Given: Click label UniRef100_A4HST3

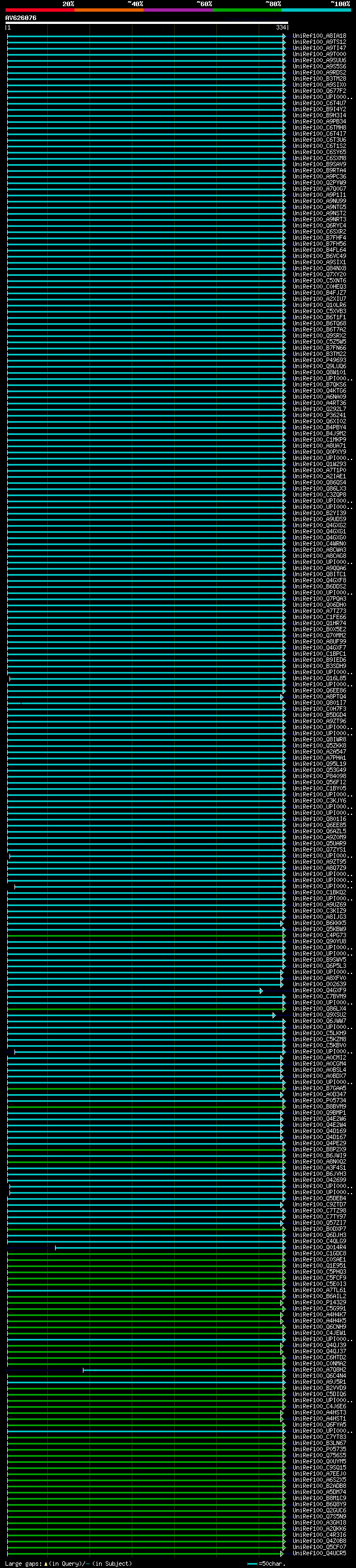Looking at the screenshot, I should coord(319,1412).
